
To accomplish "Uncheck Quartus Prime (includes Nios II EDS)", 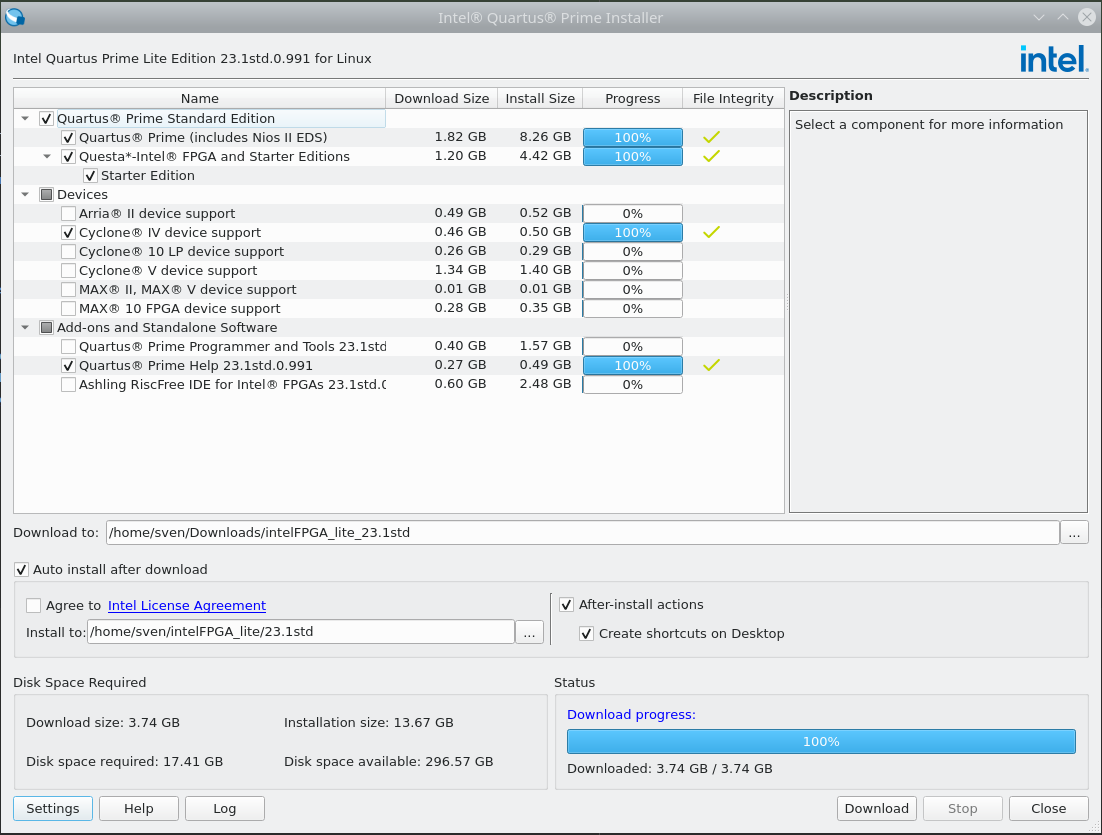I will click(x=68, y=138).
